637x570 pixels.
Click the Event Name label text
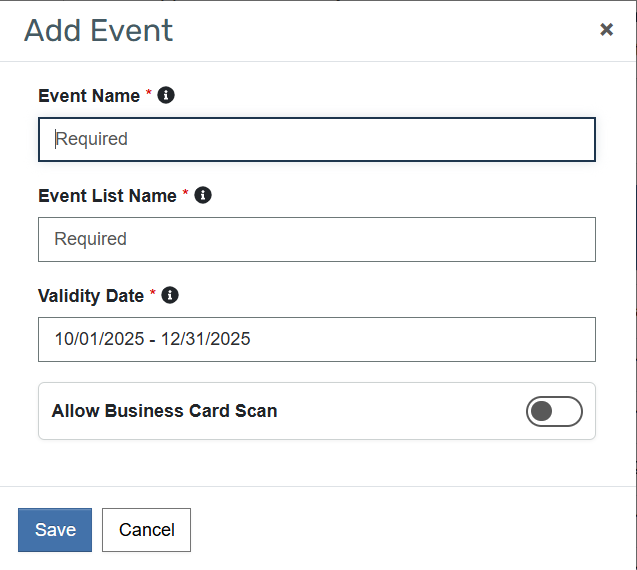pos(89,96)
